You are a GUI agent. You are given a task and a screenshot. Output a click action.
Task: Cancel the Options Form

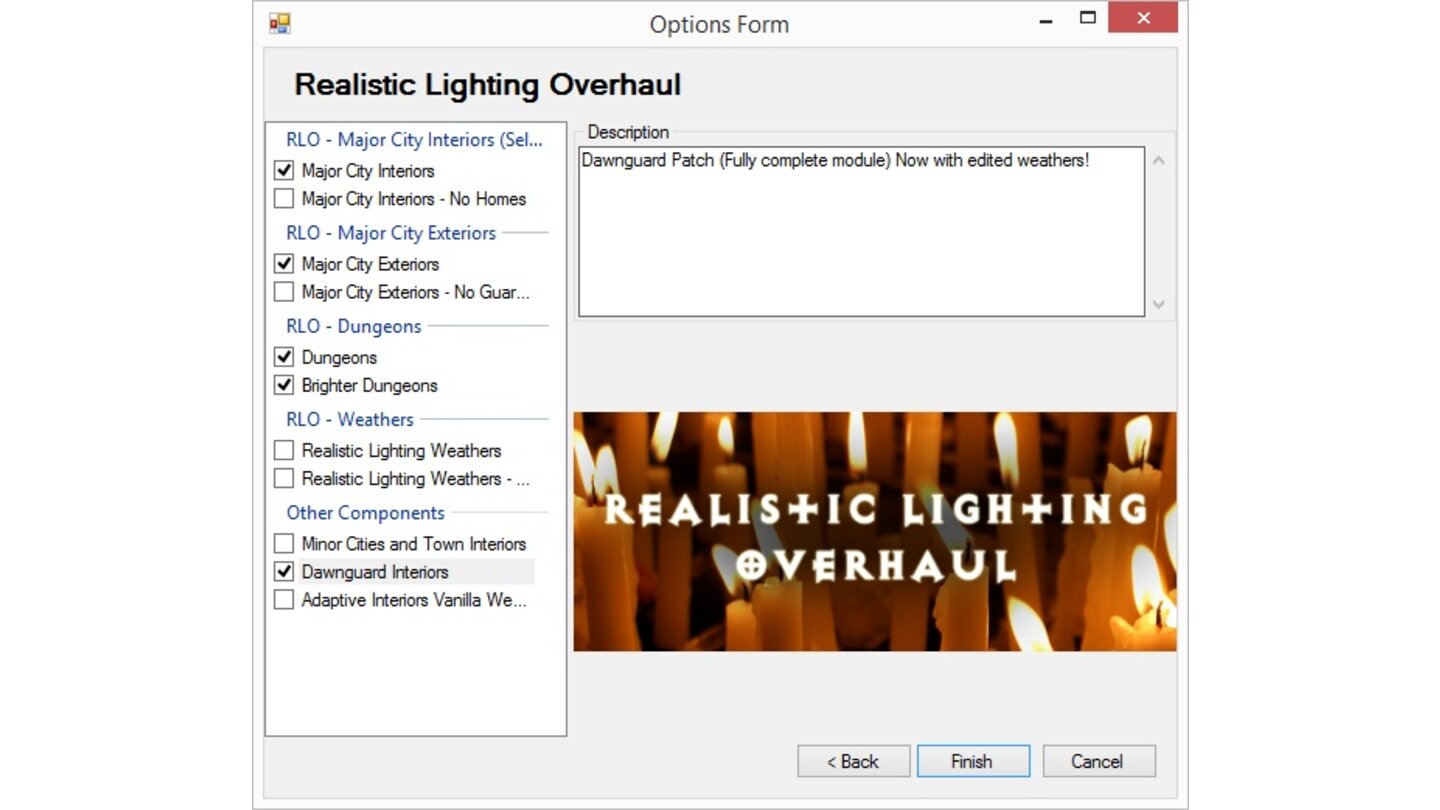(x=1099, y=761)
